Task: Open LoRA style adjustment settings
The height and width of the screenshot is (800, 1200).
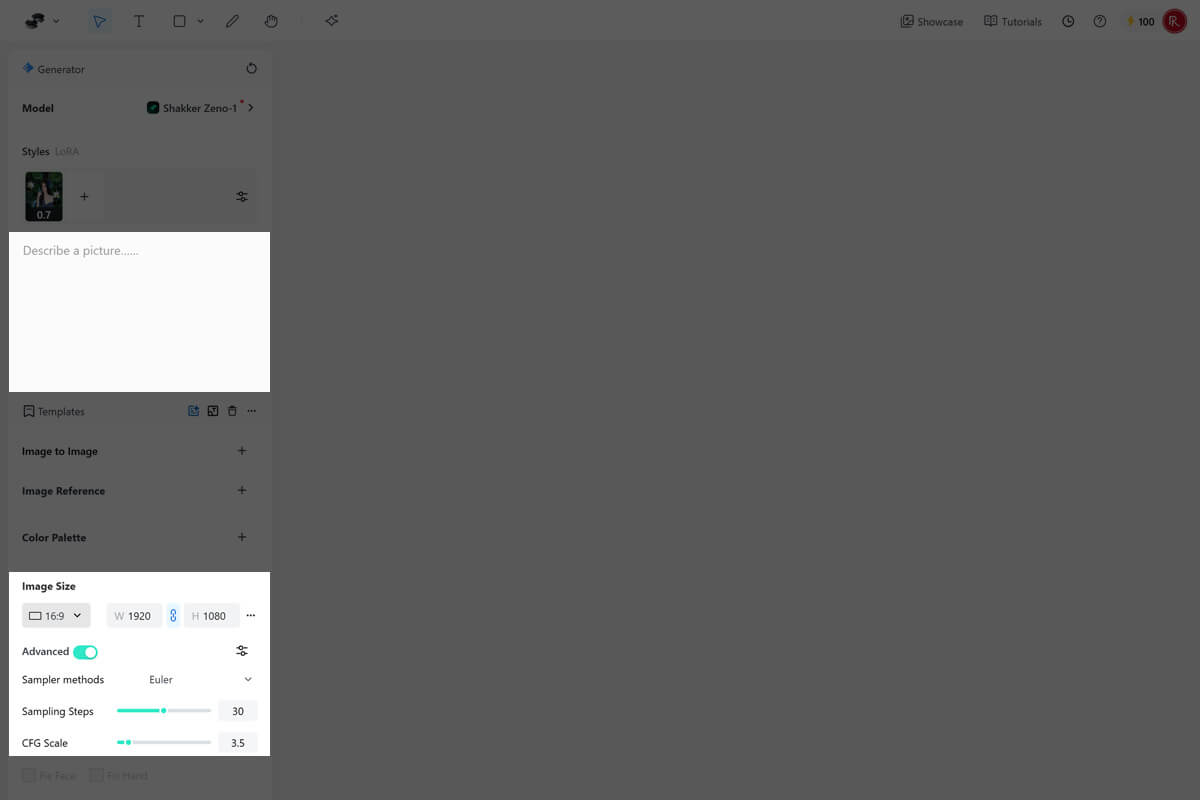Action: 242,197
